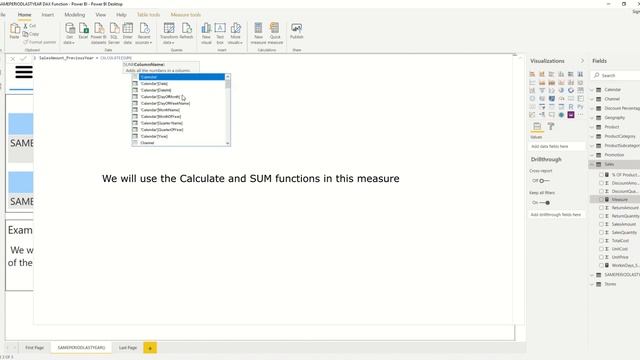Image resolution: width=640 pixels, height=360 pixels.
Task: Click the Copy command icon
Action: click(26, 34)
